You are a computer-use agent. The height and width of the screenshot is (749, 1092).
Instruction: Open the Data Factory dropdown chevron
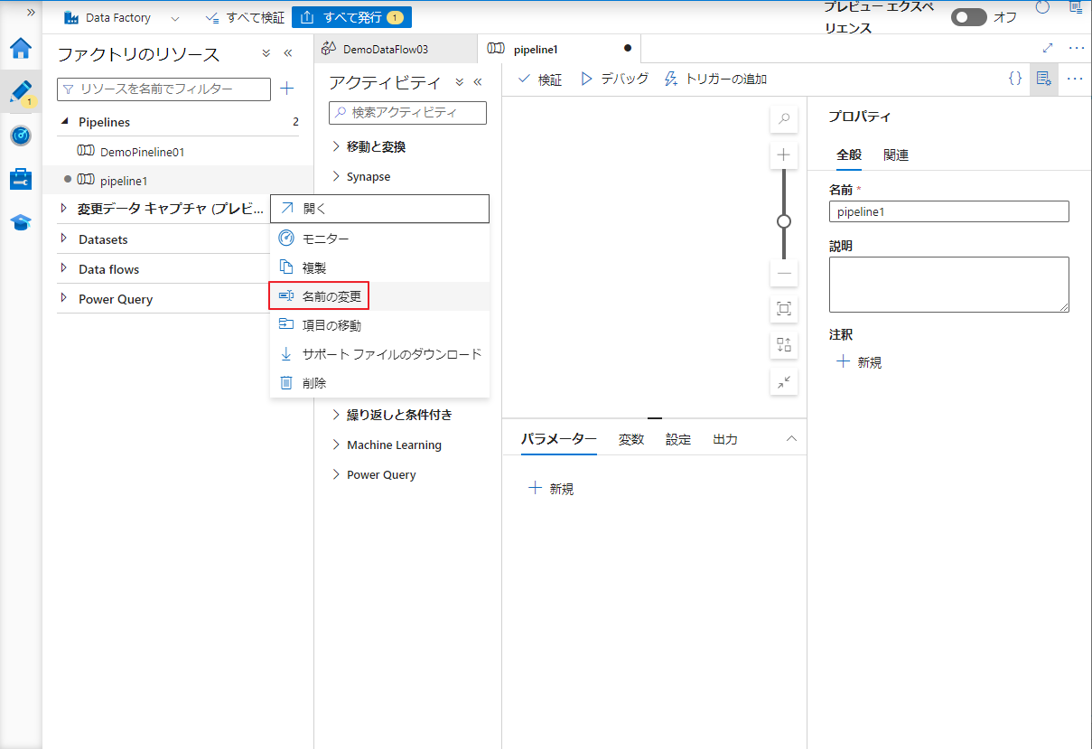(175, 19)
